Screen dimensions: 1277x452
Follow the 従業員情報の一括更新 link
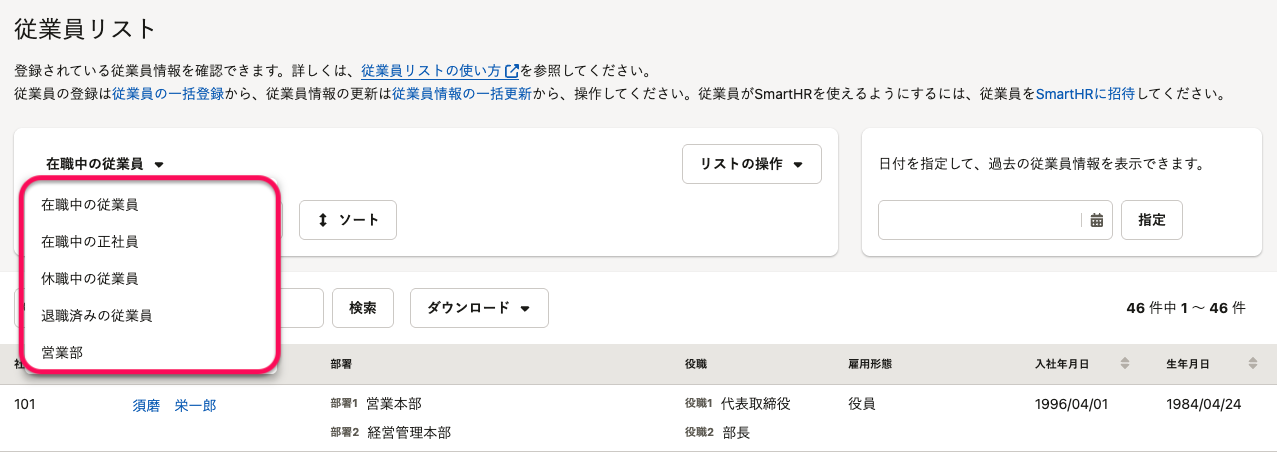coord(461,94)
